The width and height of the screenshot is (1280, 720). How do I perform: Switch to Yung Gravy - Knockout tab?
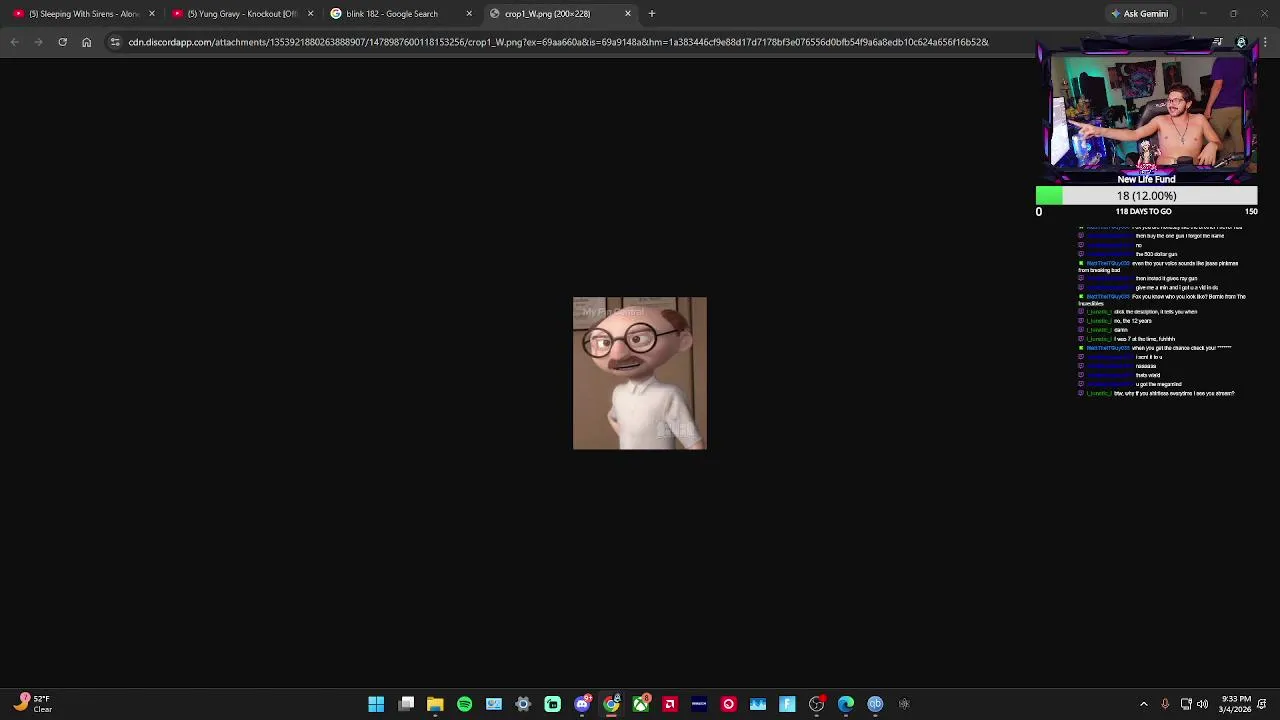pyautogui.click(x=241, y=14)
